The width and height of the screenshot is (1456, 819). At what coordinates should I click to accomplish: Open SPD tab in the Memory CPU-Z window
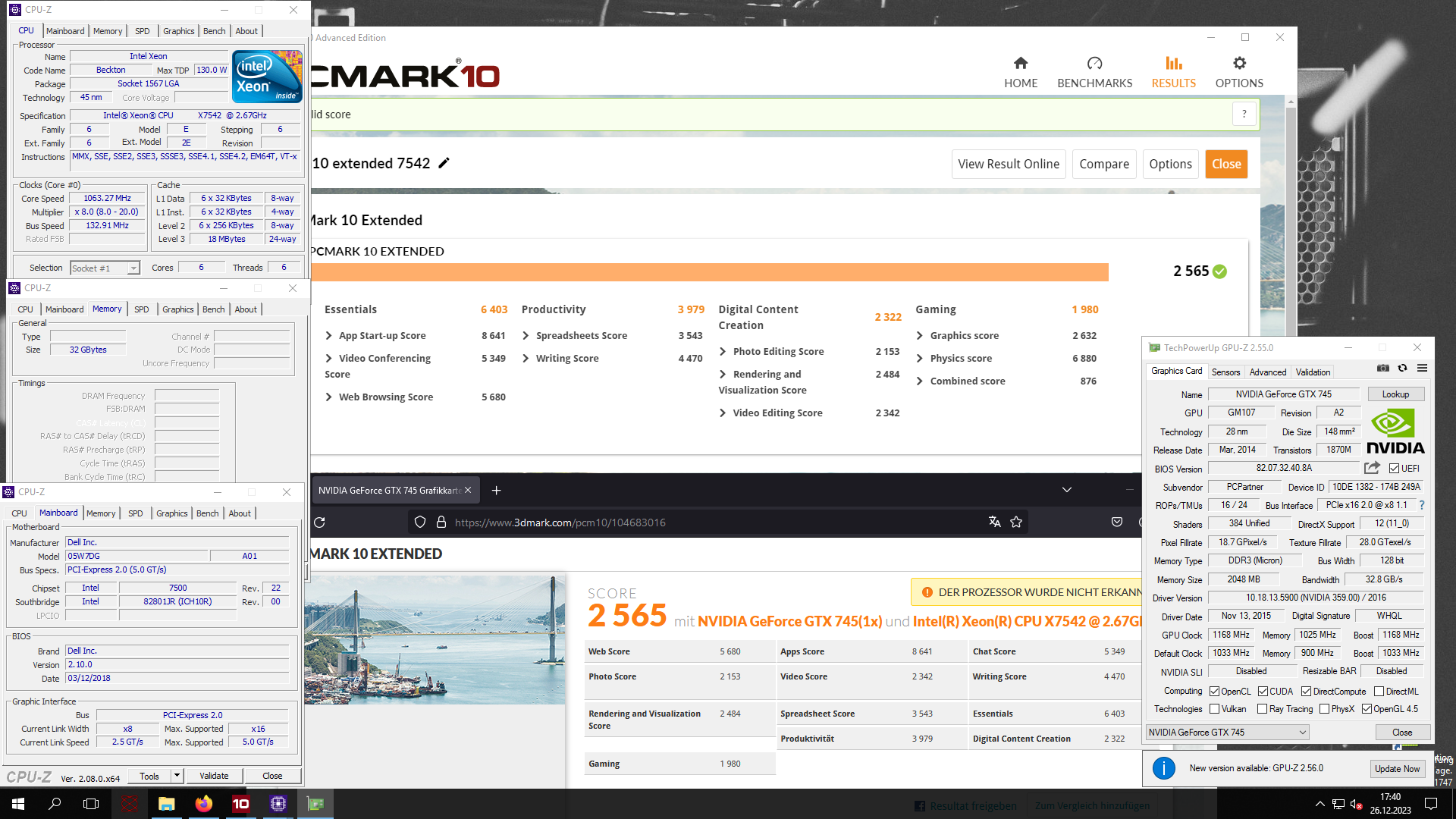pyautogui.click(x=142, y=309)
